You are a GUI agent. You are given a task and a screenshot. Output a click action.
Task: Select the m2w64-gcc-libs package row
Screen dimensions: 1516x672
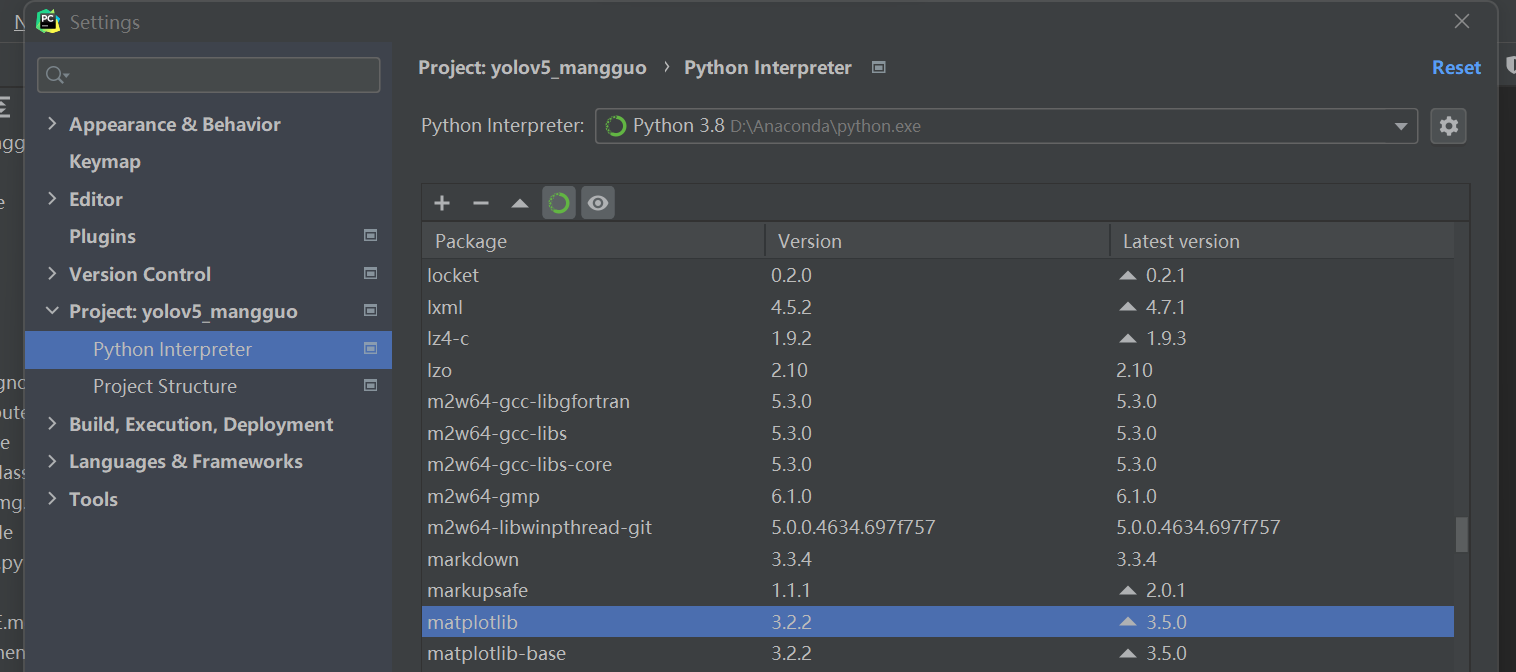pos(938,433)
